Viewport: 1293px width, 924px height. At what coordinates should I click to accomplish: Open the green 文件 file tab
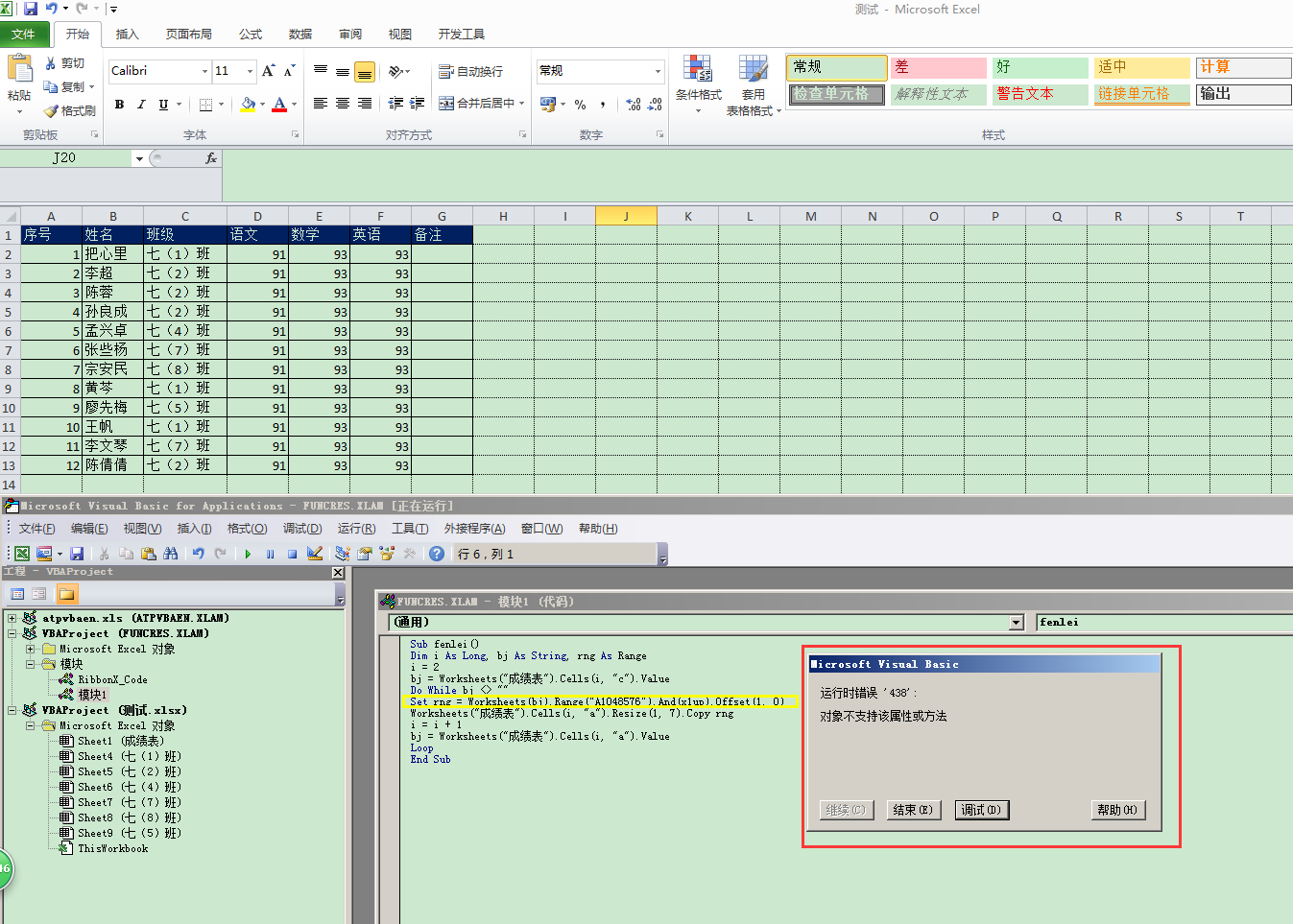pyautogui.click(x=23, y=34)
